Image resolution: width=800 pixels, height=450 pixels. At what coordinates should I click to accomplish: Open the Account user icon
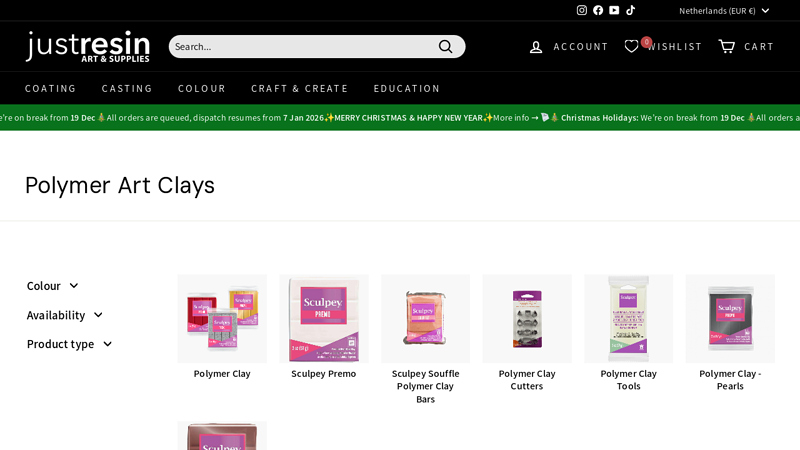point(537,47)
